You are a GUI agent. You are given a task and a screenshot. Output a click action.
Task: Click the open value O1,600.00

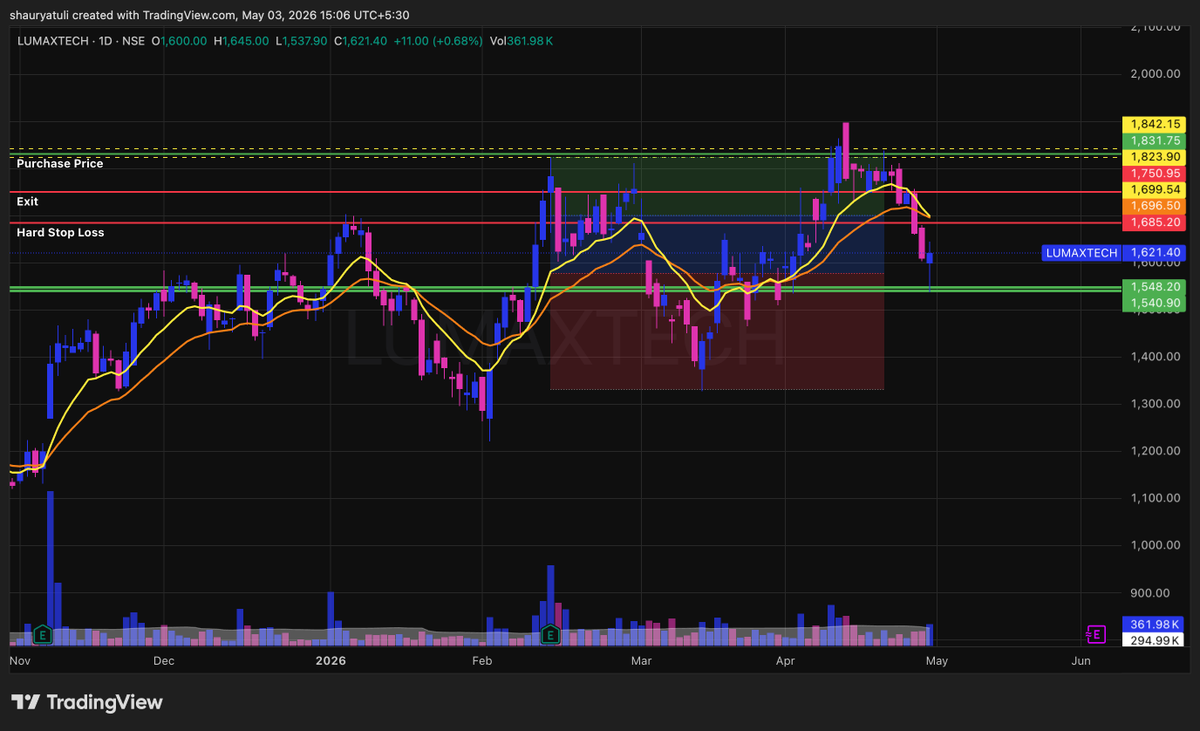coord(179,41)
